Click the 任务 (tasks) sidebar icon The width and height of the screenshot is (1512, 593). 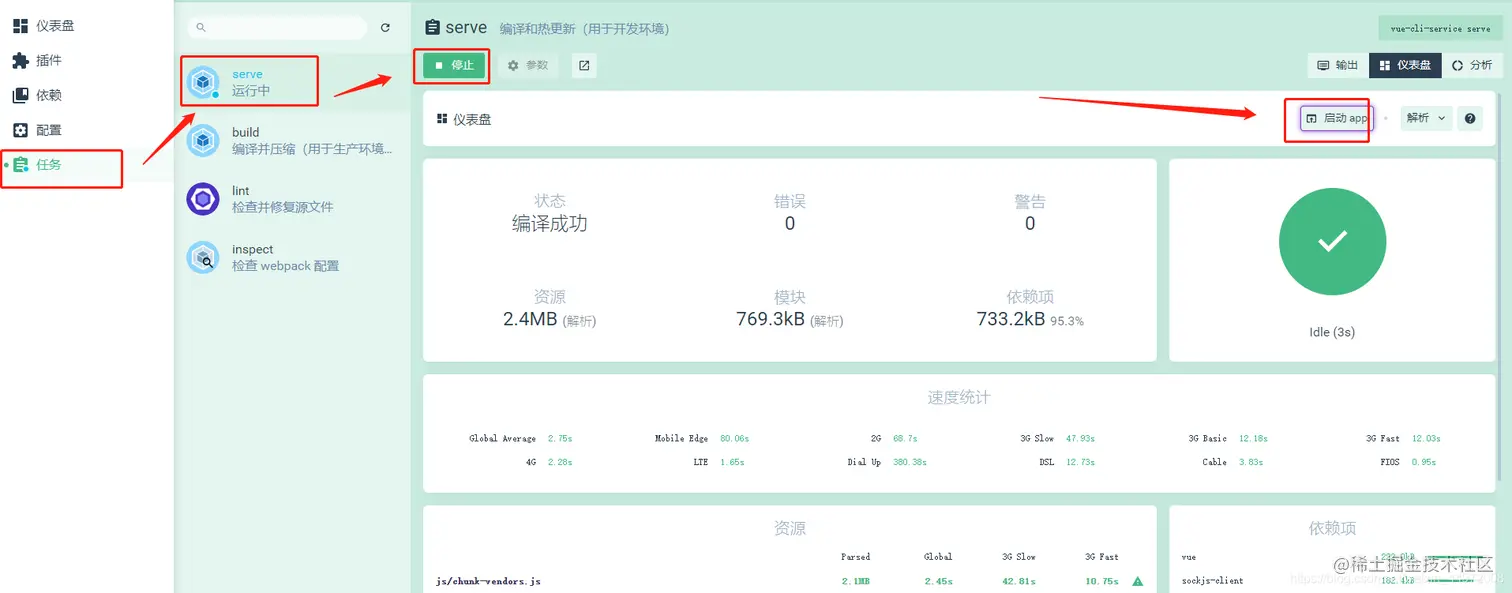click(47, 168)
